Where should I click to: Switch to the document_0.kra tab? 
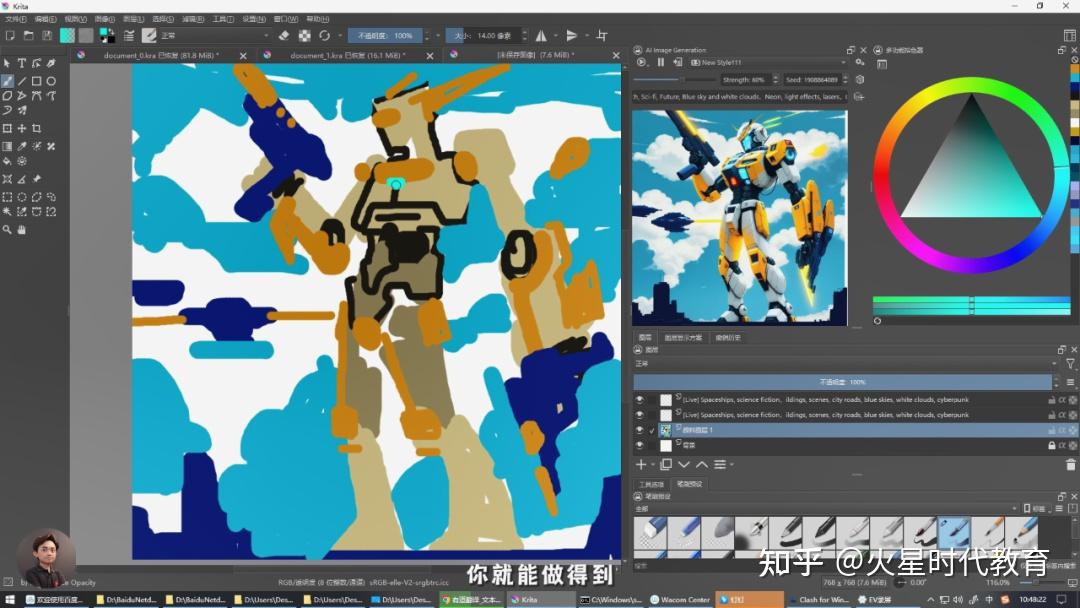point(160,56)
